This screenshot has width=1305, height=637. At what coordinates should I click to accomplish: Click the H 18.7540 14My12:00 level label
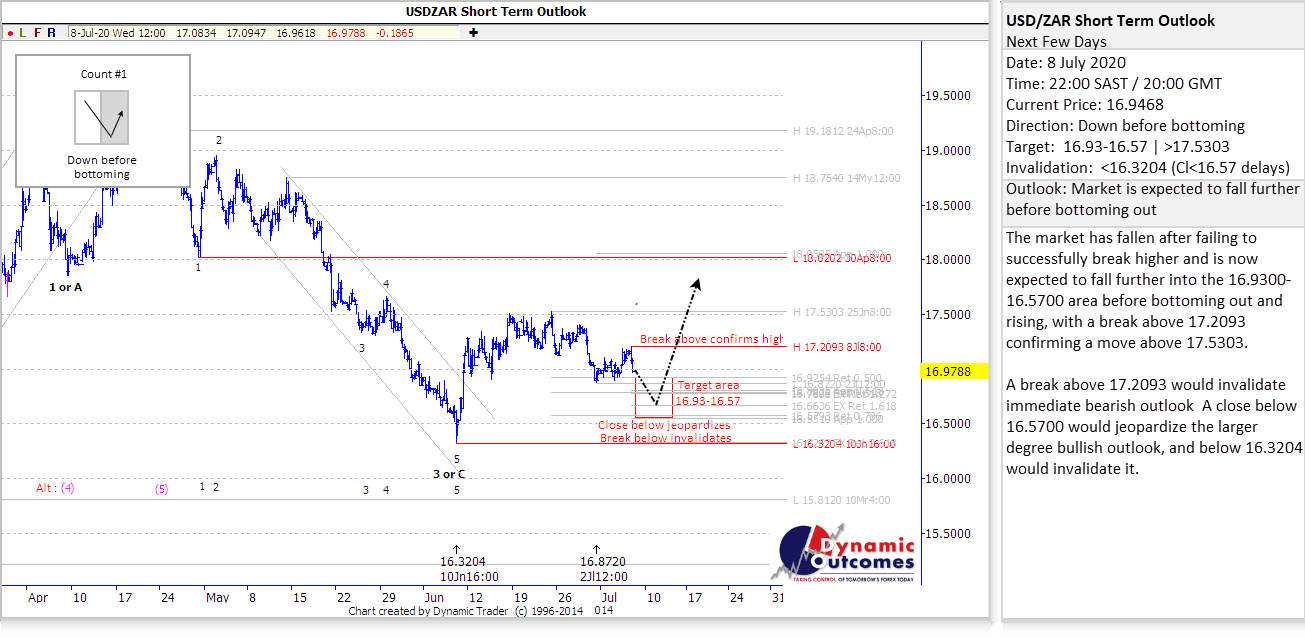pos(848,177)
